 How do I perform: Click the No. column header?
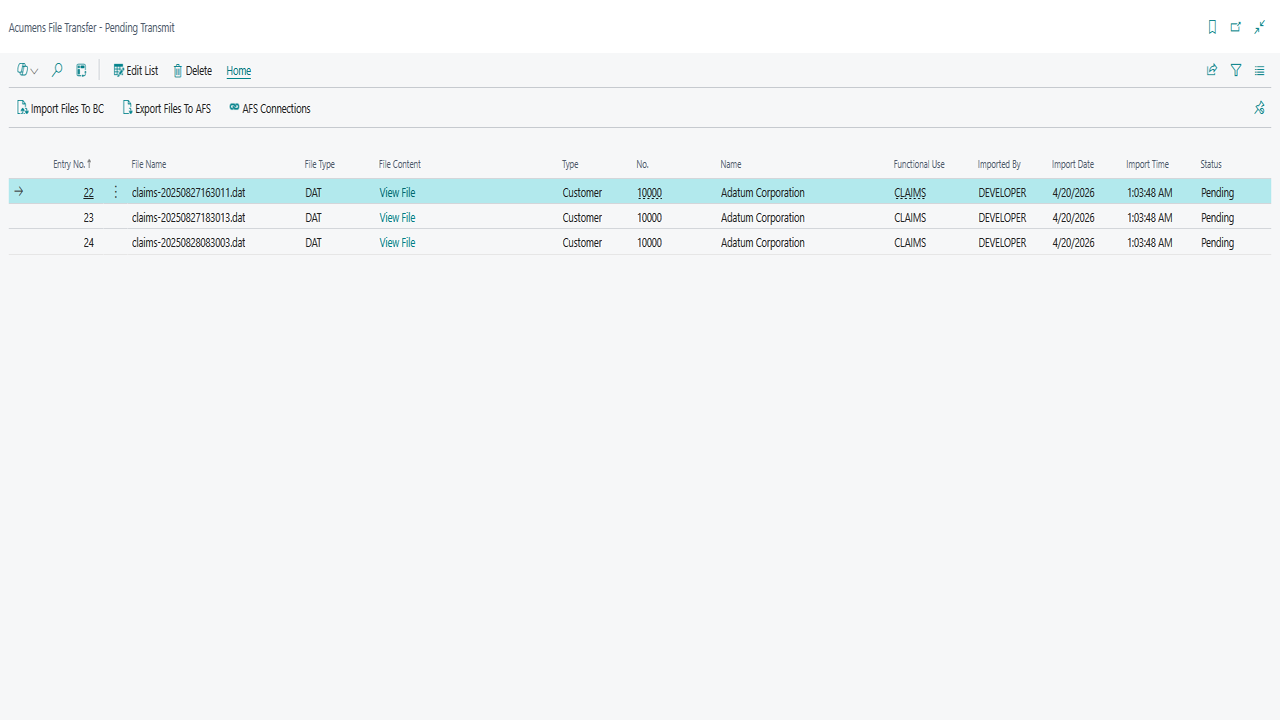click(643, 164)
